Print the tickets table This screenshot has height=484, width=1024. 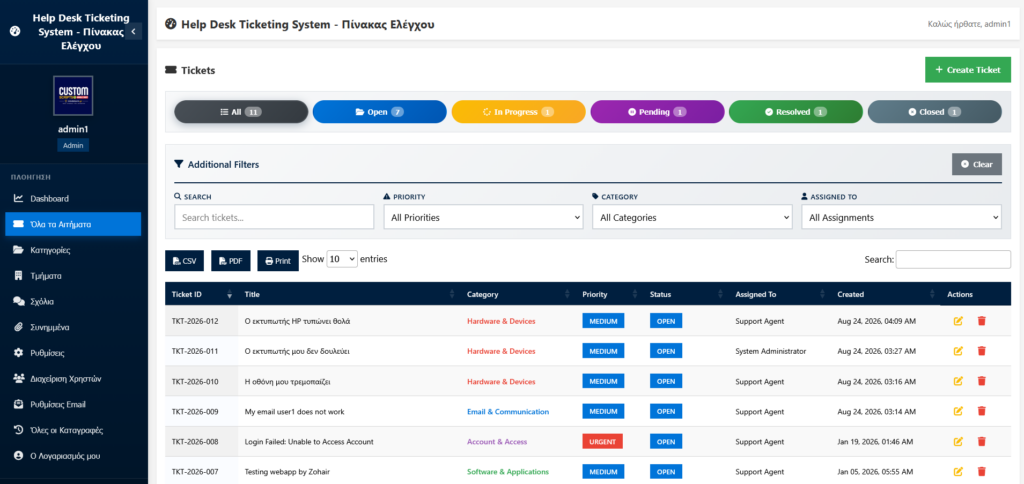coord(278,261)
